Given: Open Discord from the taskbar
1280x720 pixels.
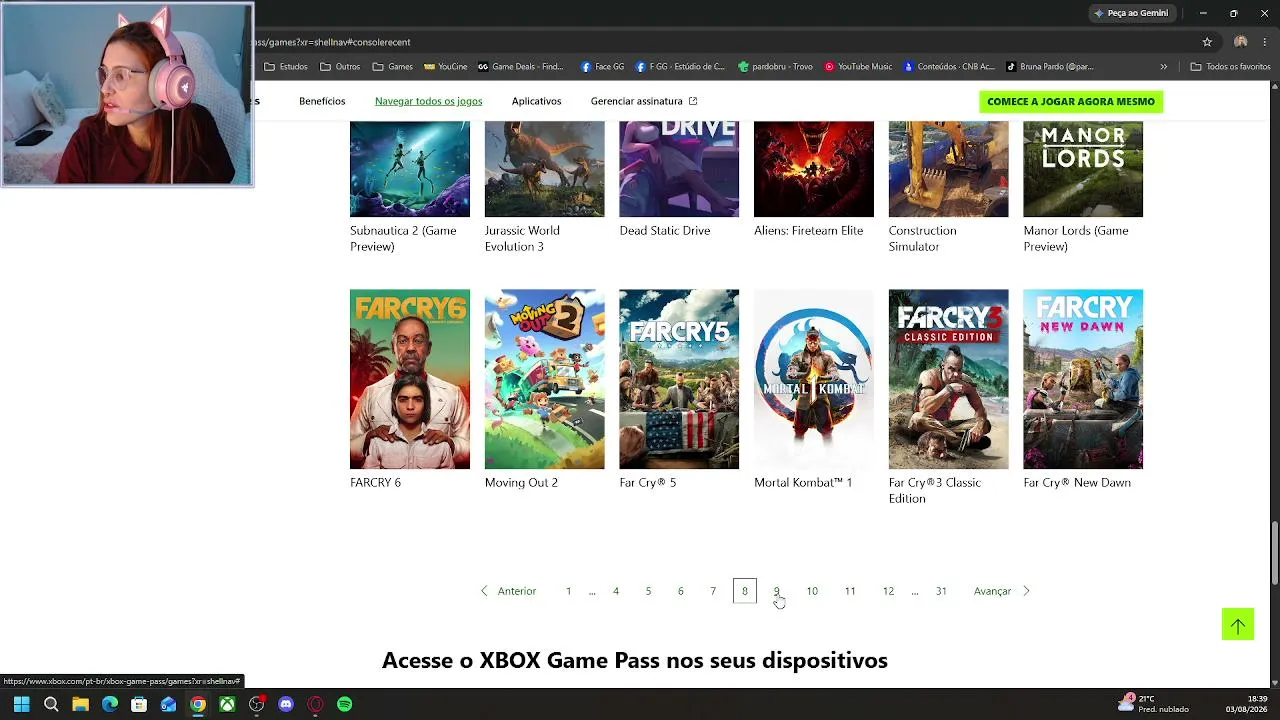Looking at the screenshot, I should point(286,704).
